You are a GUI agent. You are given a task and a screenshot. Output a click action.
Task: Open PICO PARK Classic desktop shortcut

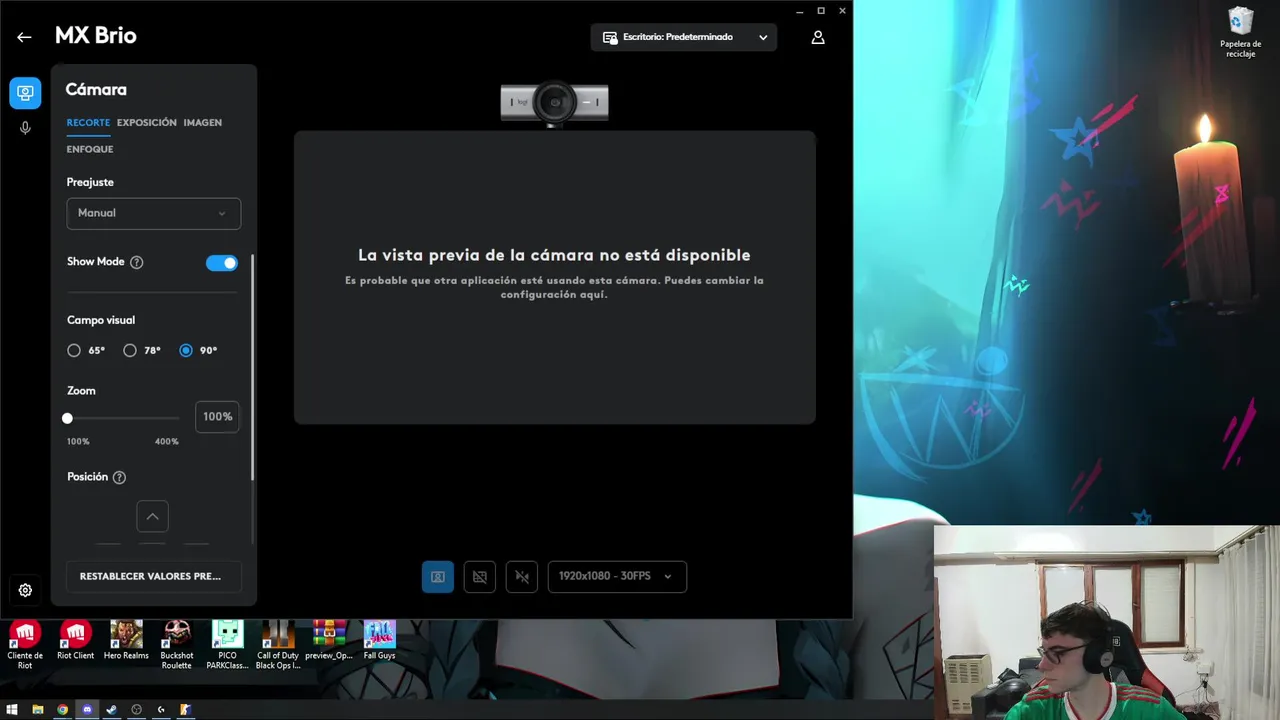[x=227, y=645]
